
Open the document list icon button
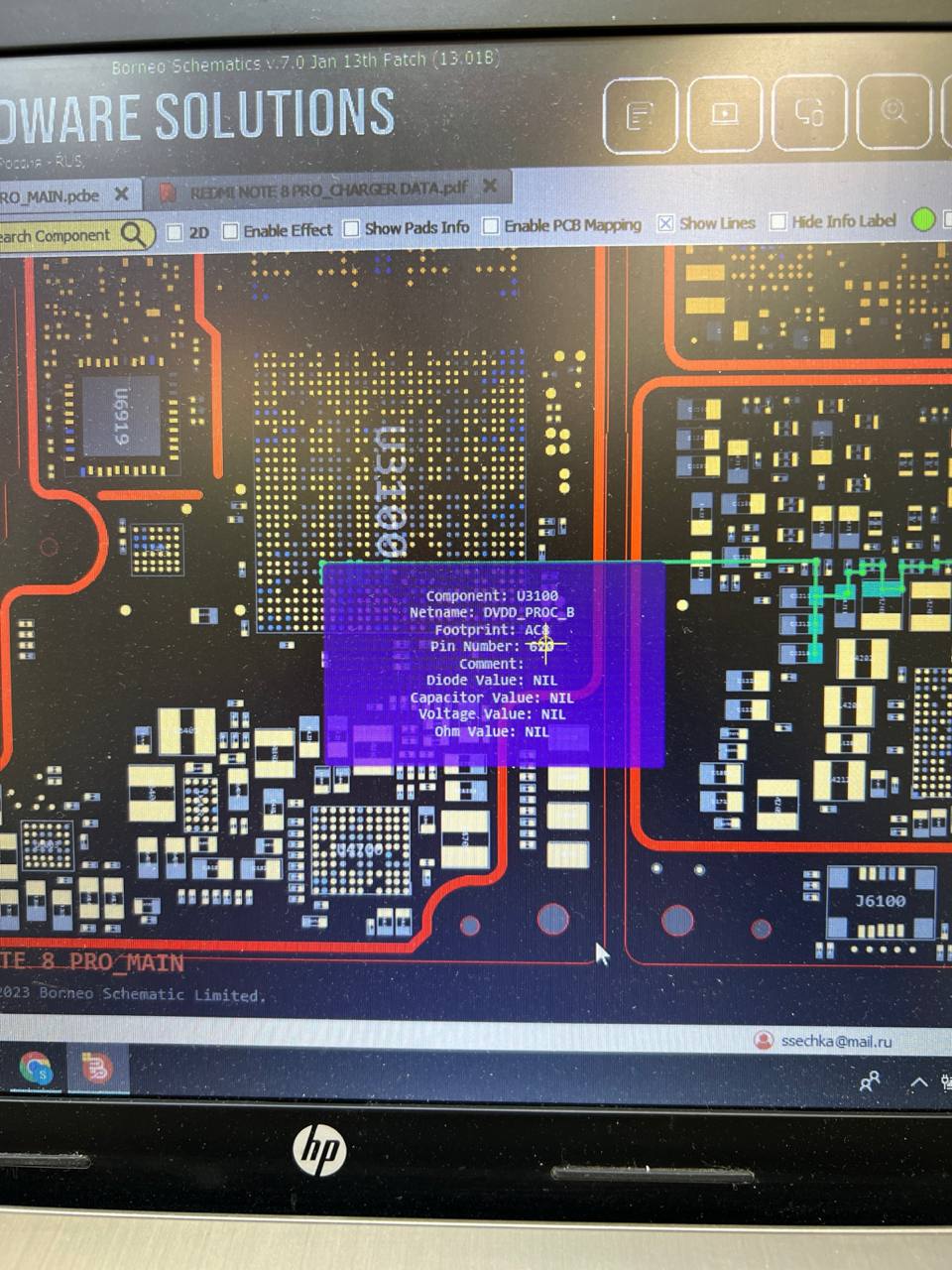(x=640, y=116)
